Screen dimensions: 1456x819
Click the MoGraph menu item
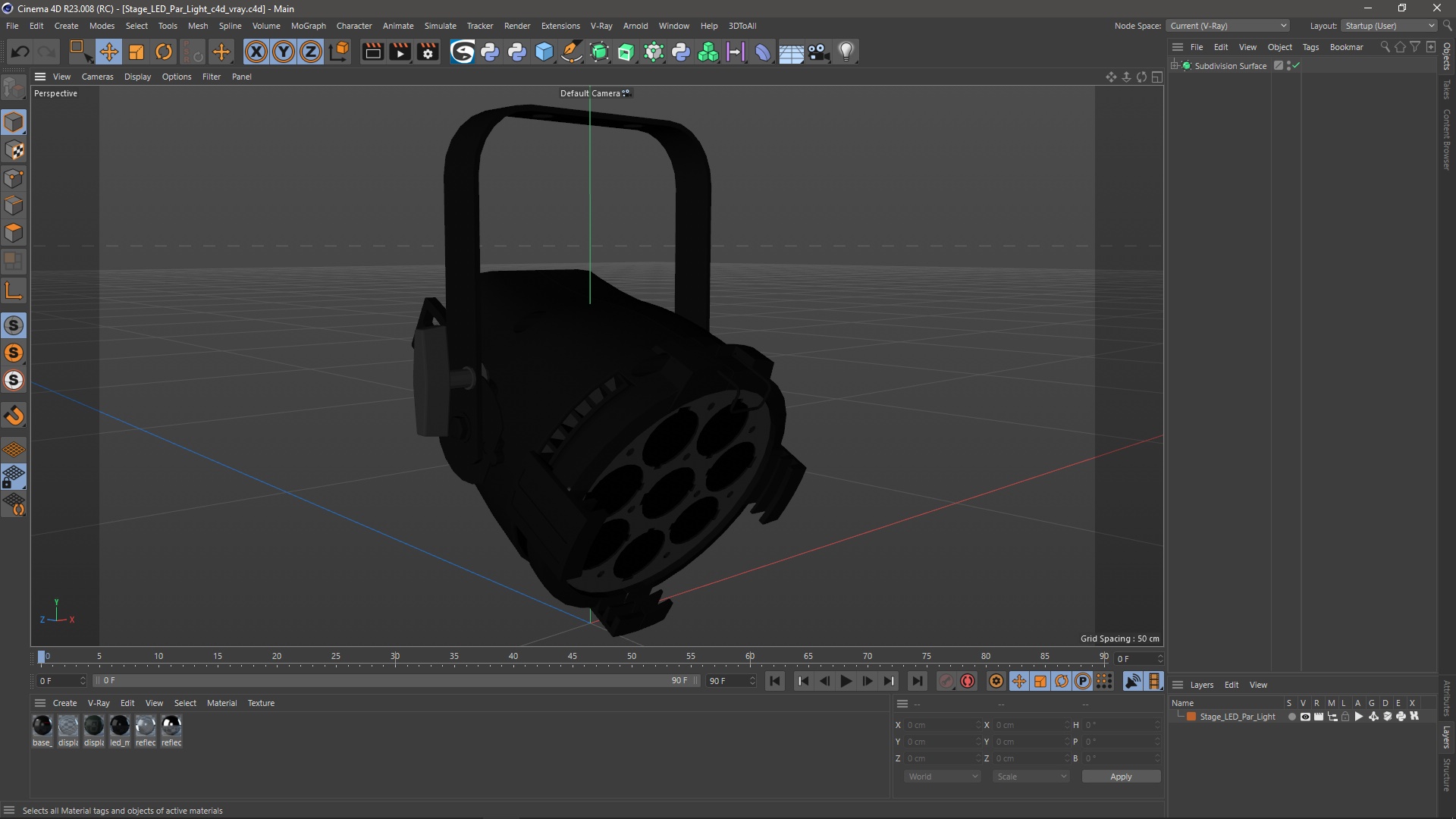tap(307, 25)
